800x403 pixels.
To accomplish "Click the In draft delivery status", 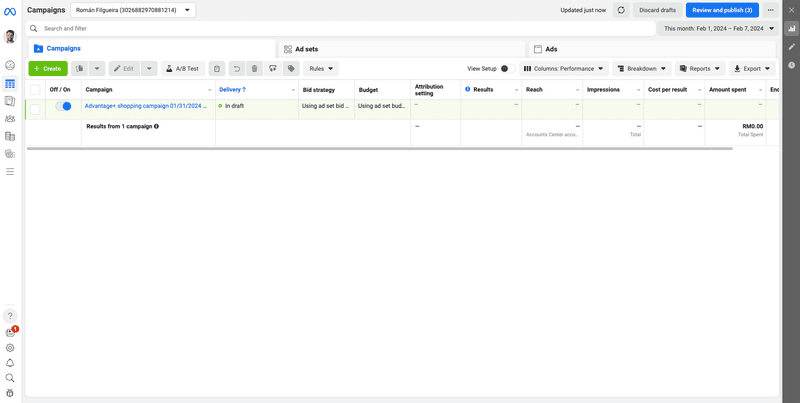I will pyautogui.click(x=232, y=106).
